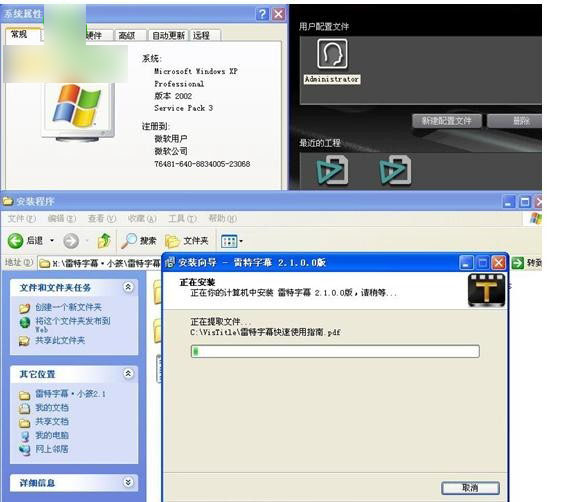Screen dimensions: 575x502
Task: Open 共享文档 in Other Places
Action: click(52, 422)
